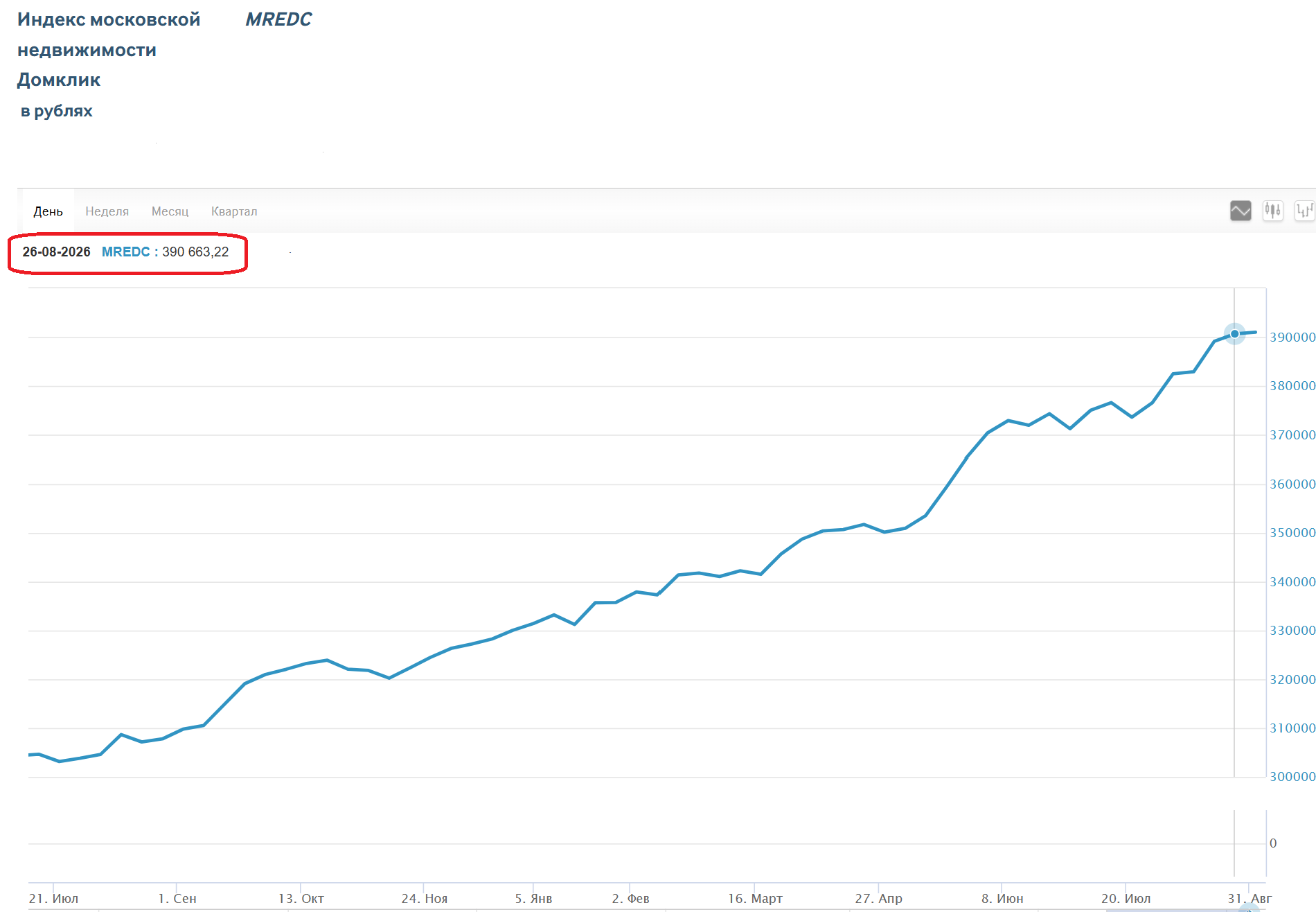Click the date 26-08-2026 label

pyautogui.click(x=56, y=252)
